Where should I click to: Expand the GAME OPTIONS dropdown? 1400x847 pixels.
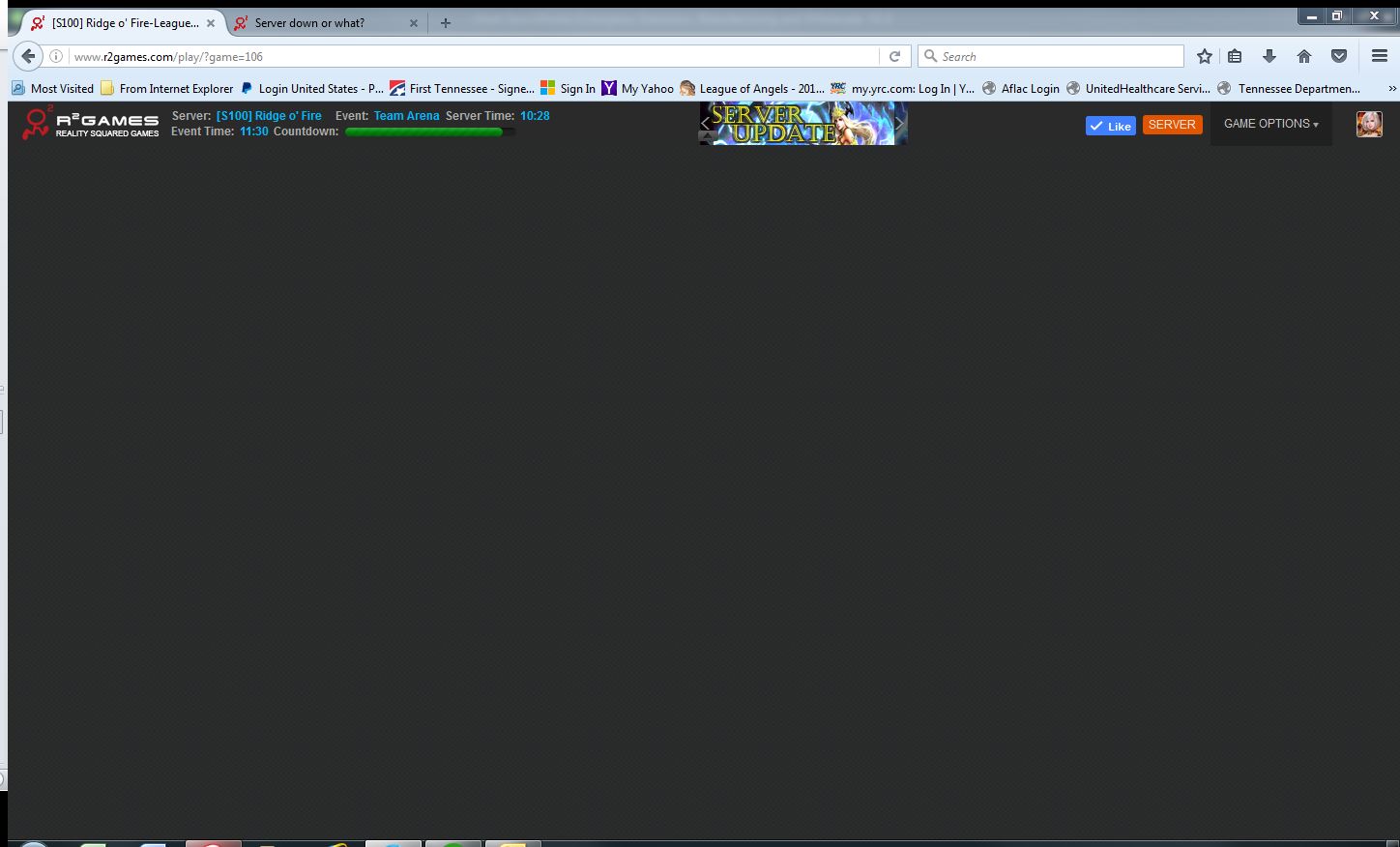[1270, 124]
